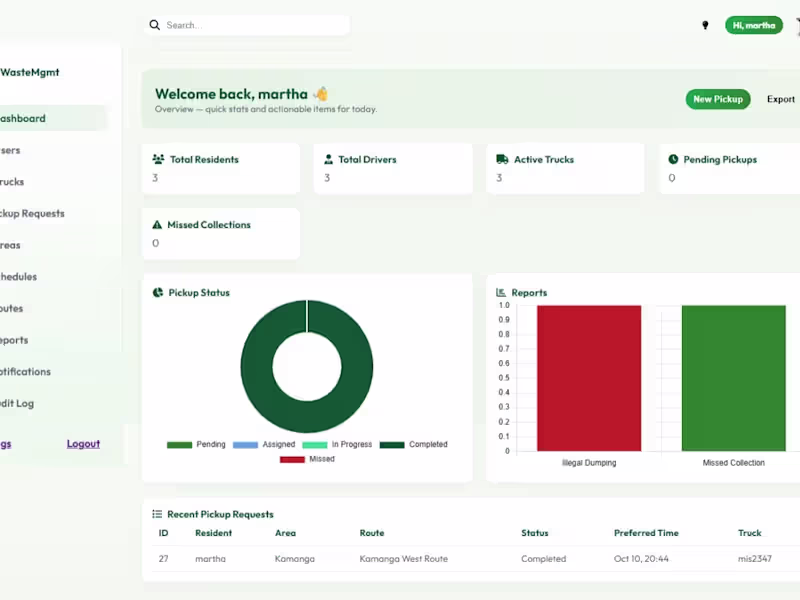Click the truck icon on Active Trucks card
800x600 pixels.
(x=500, y=158)
